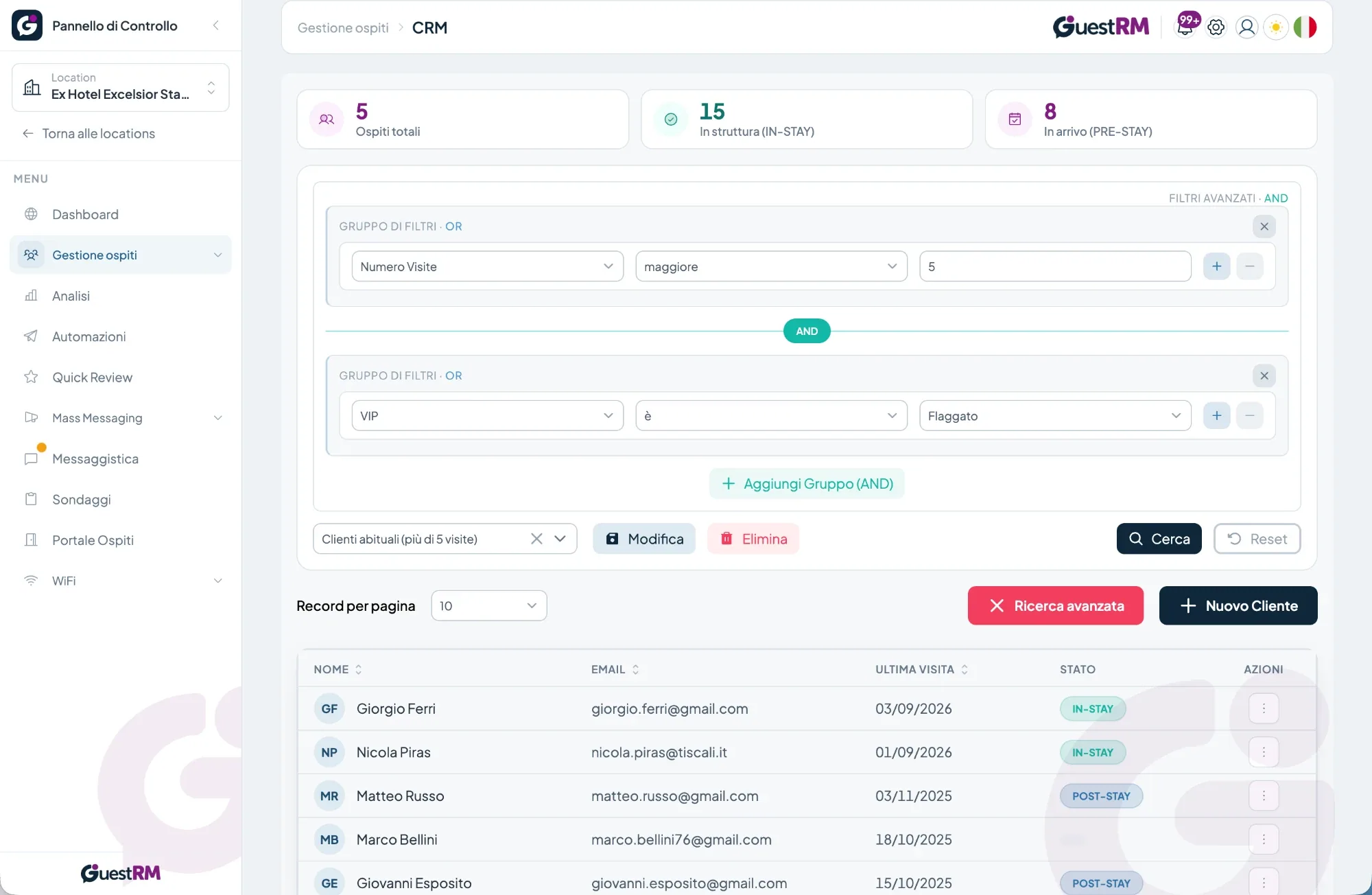Open the Numero Visite field dropdown

487,266
